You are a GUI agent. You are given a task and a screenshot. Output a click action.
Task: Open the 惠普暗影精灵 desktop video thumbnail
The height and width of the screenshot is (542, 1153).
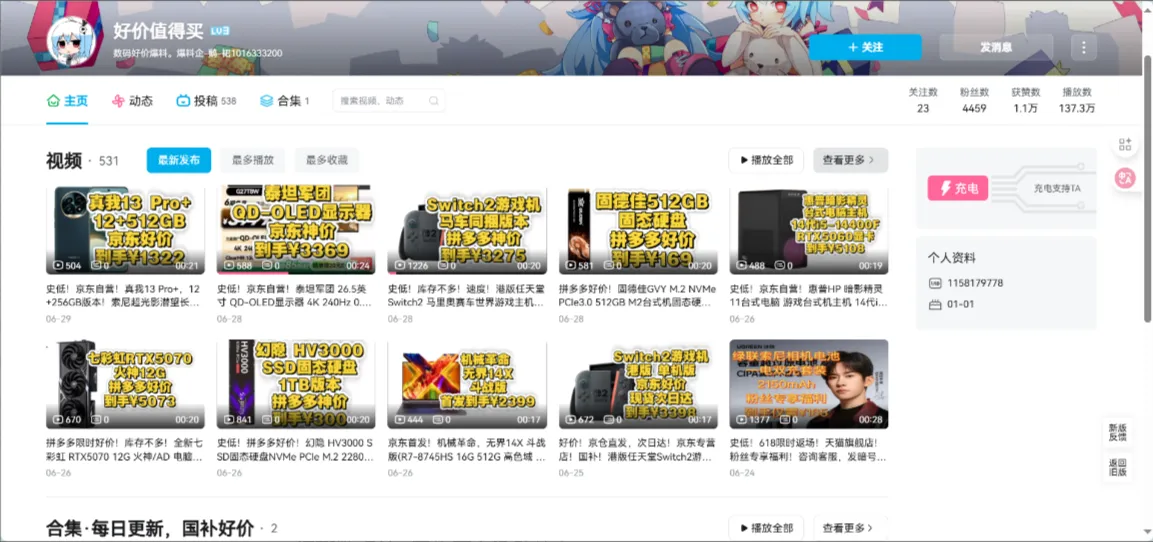(808, 229)
